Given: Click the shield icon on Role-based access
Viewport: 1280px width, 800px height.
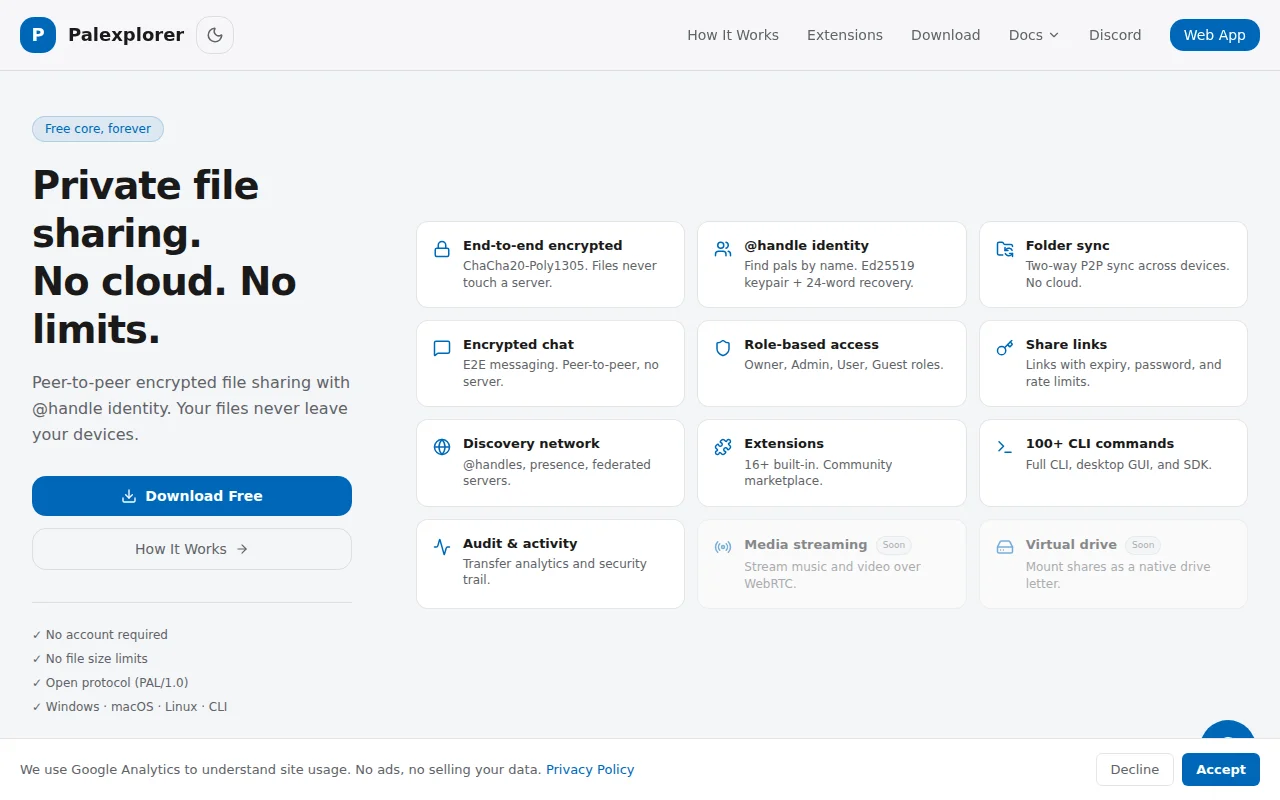Looking at the screenshot, I should coord(723,348).
